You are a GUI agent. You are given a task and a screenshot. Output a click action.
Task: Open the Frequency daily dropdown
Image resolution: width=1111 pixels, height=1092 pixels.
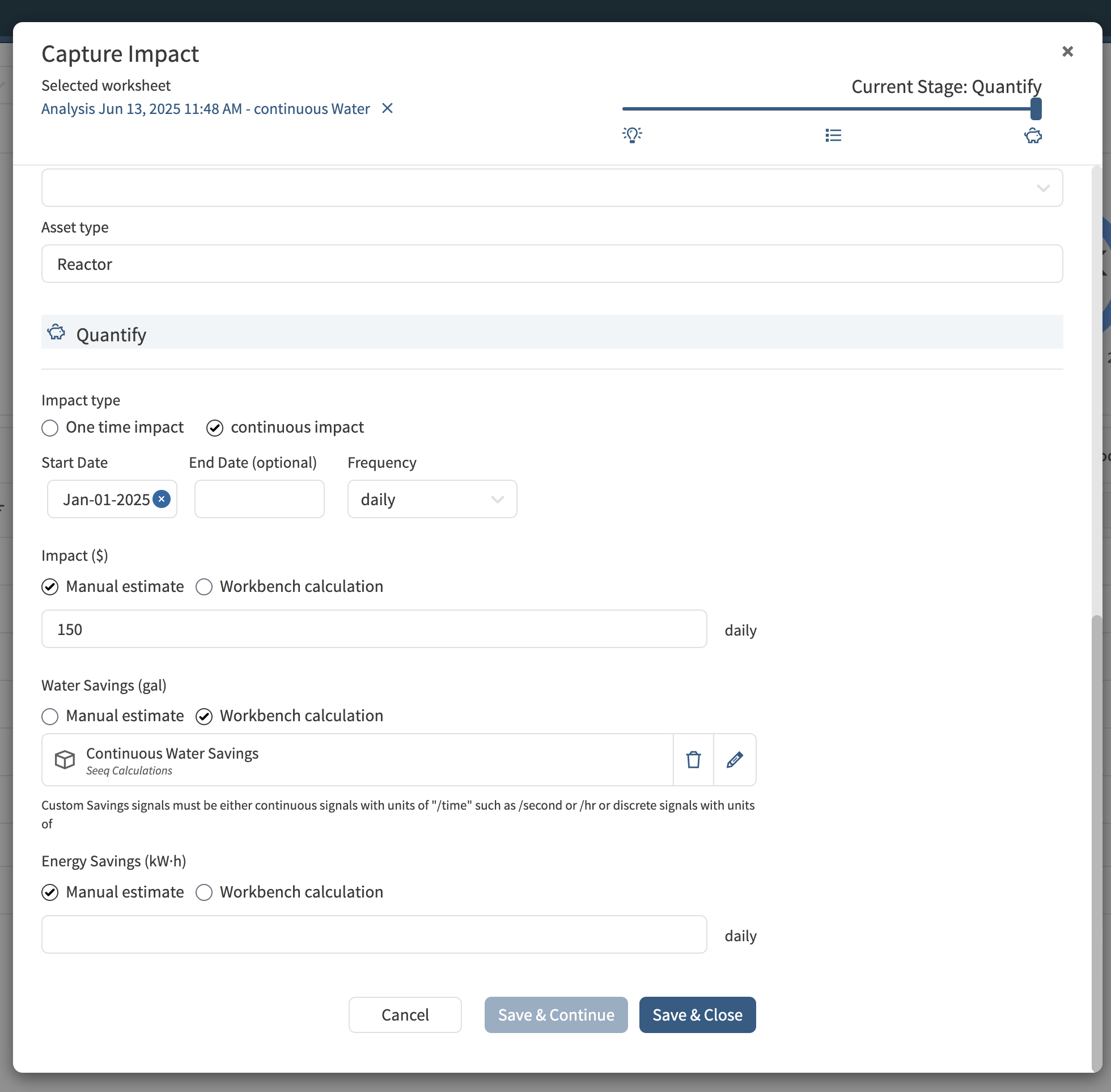click(432, 499)
